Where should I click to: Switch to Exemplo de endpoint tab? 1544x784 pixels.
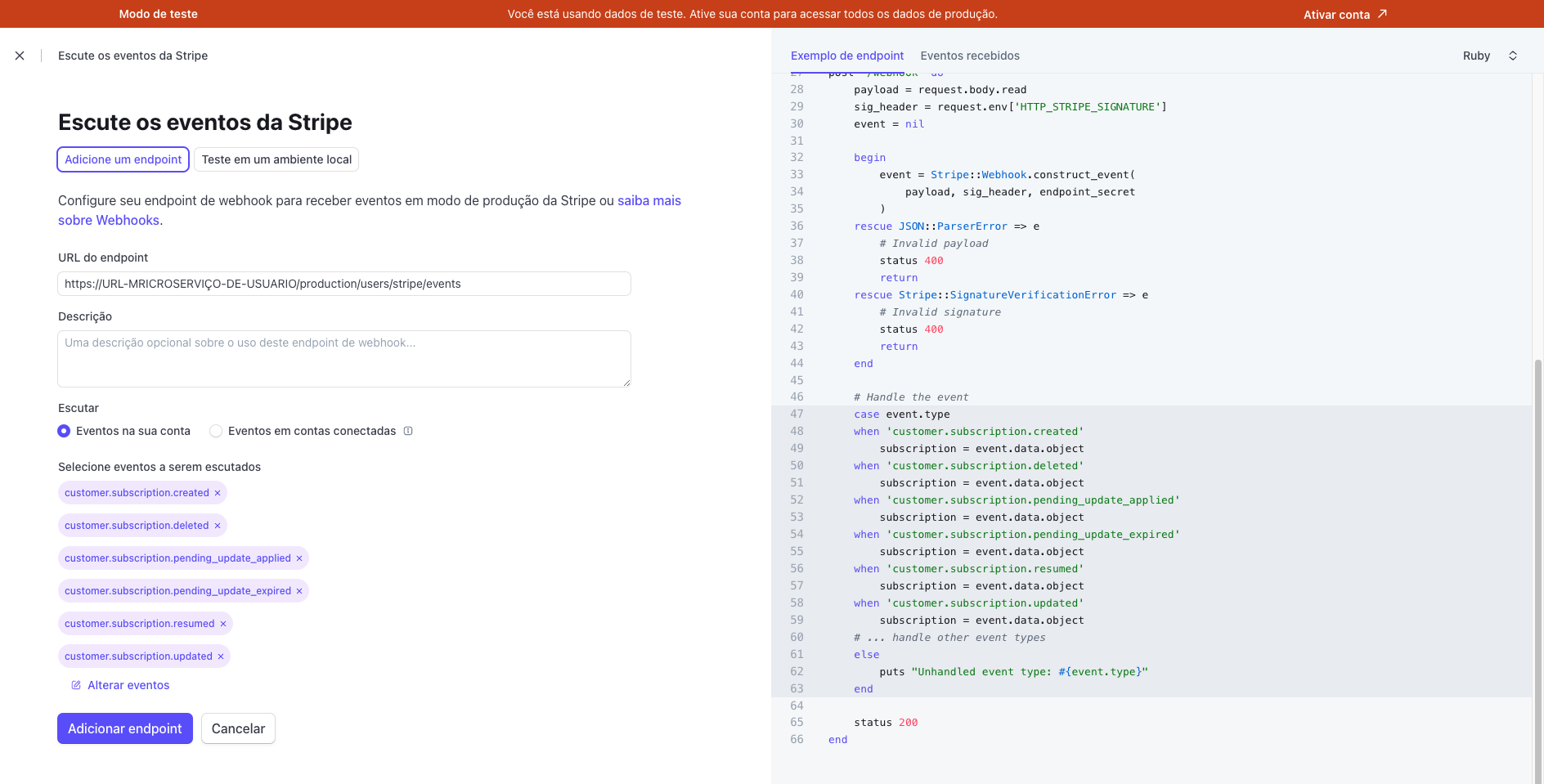[x=847, y=56]
